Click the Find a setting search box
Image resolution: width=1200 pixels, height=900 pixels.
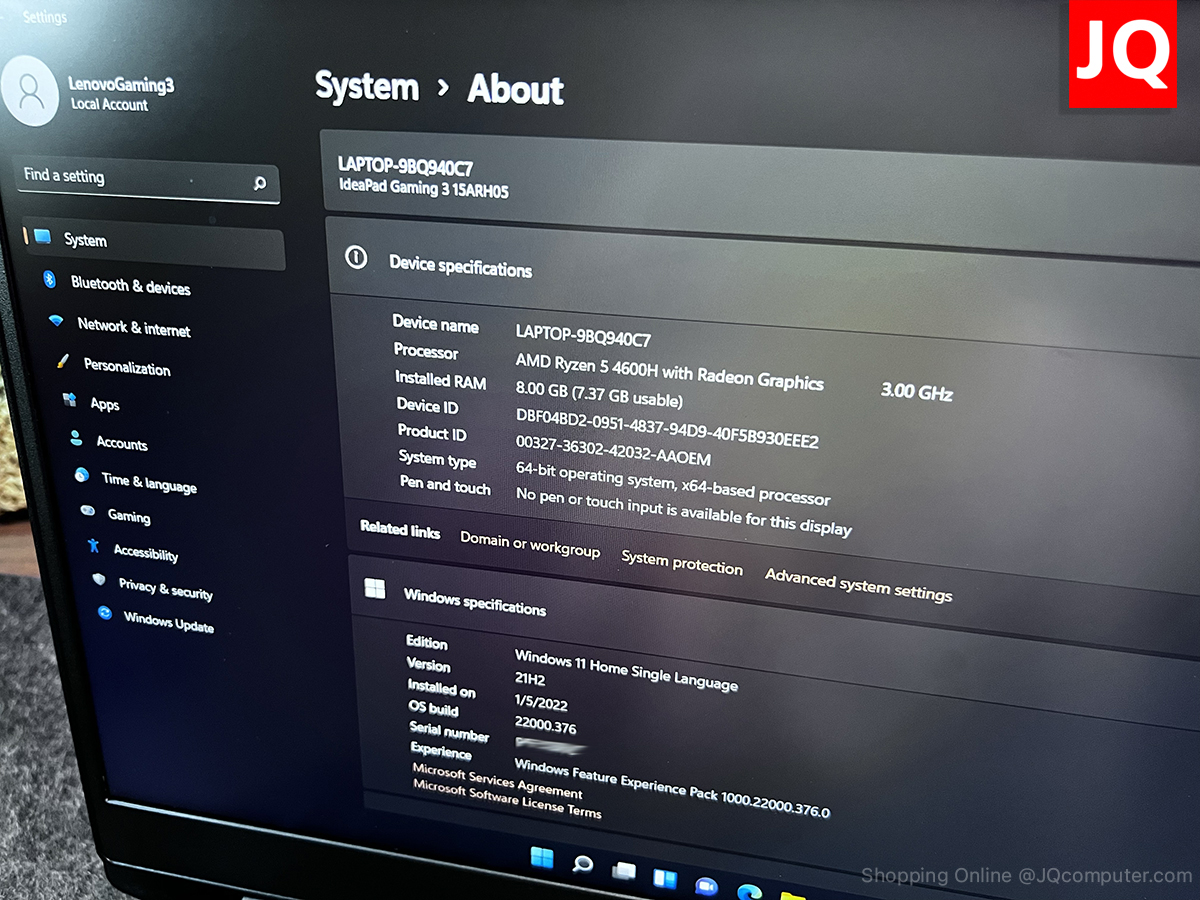(x=150, y=181)
